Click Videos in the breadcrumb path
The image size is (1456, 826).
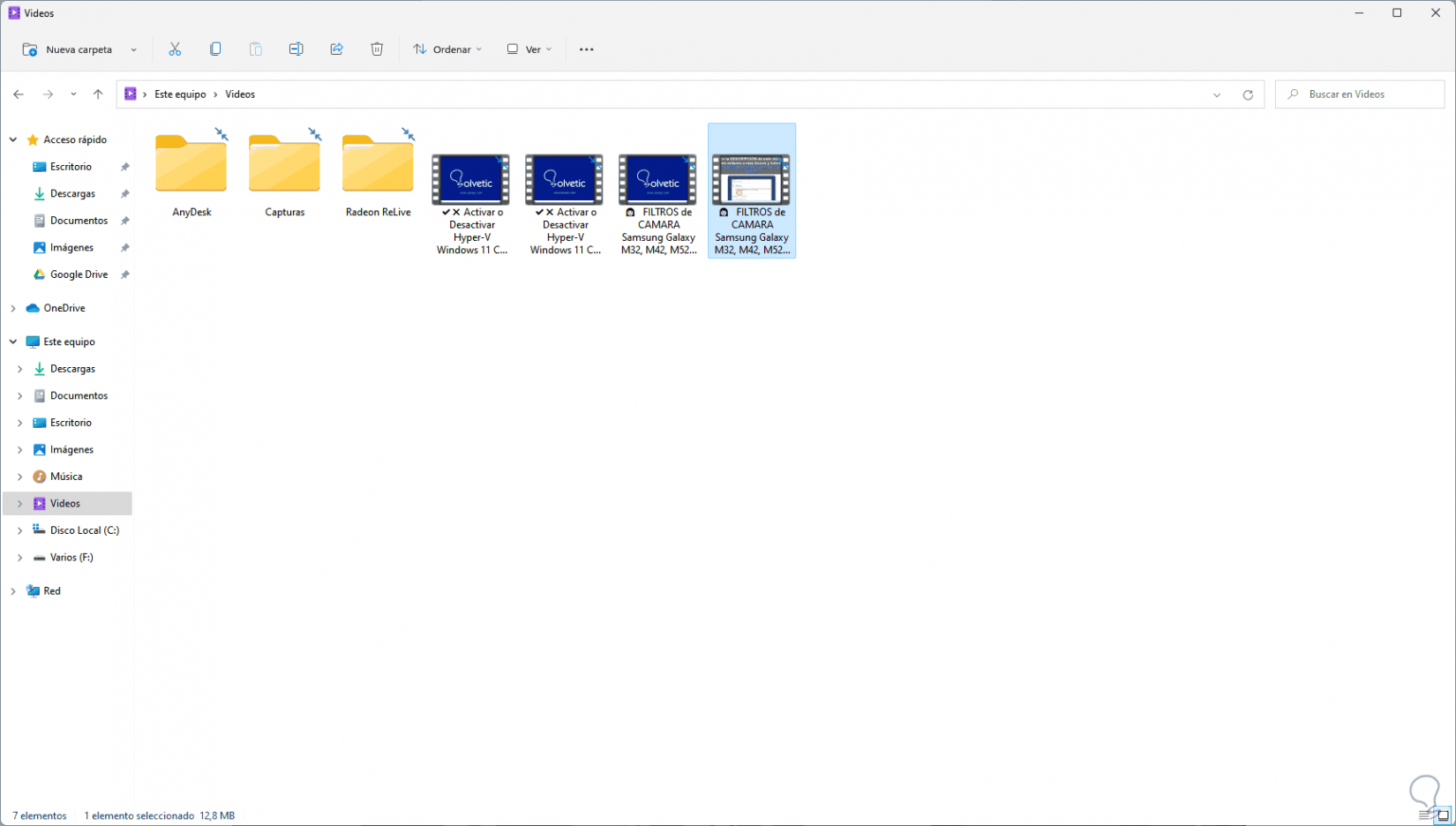point(240,94)
